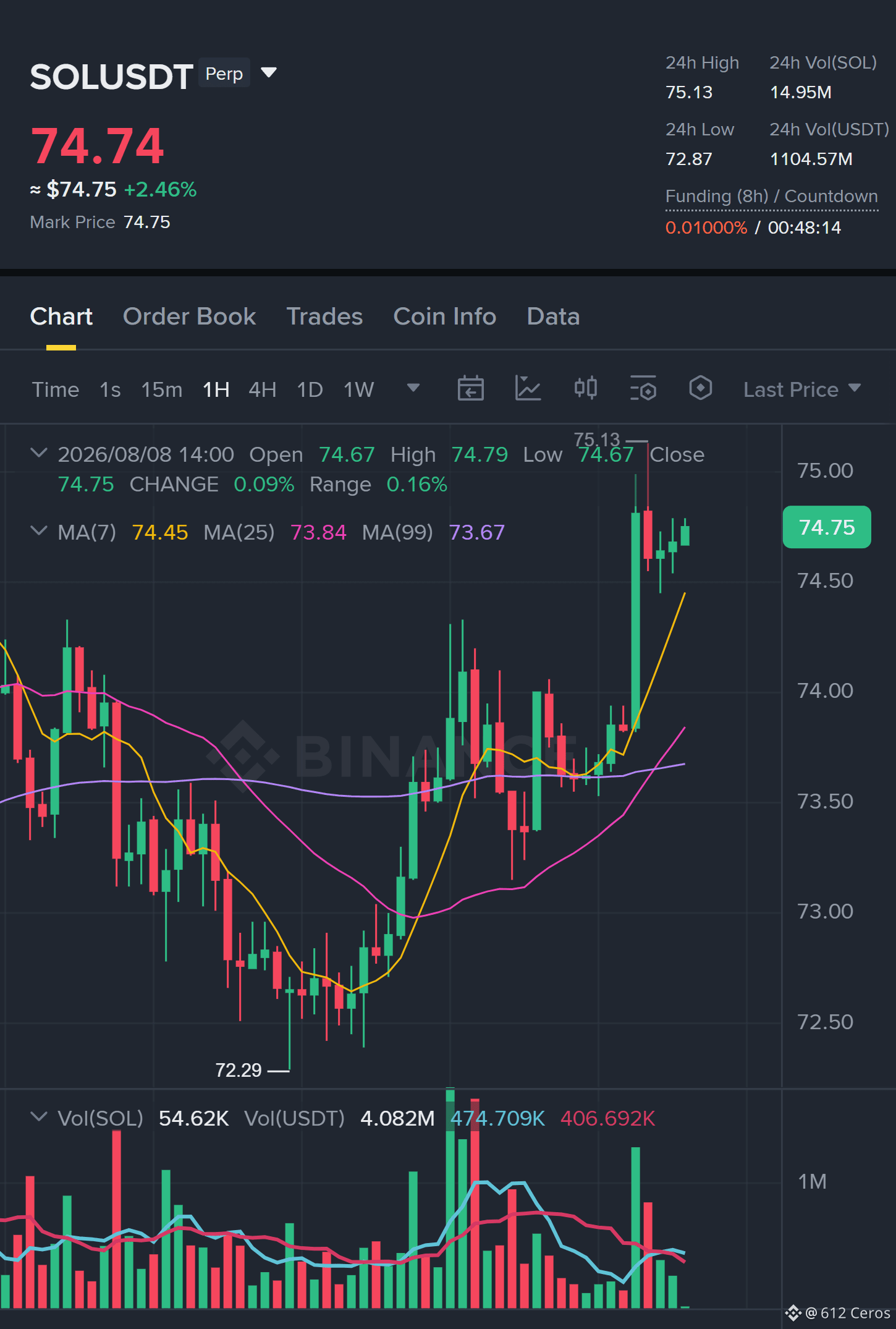Screen dimensions: 896x1329
Task: Click the MA(99) value 73.67
Action: [x=477, y=532]
